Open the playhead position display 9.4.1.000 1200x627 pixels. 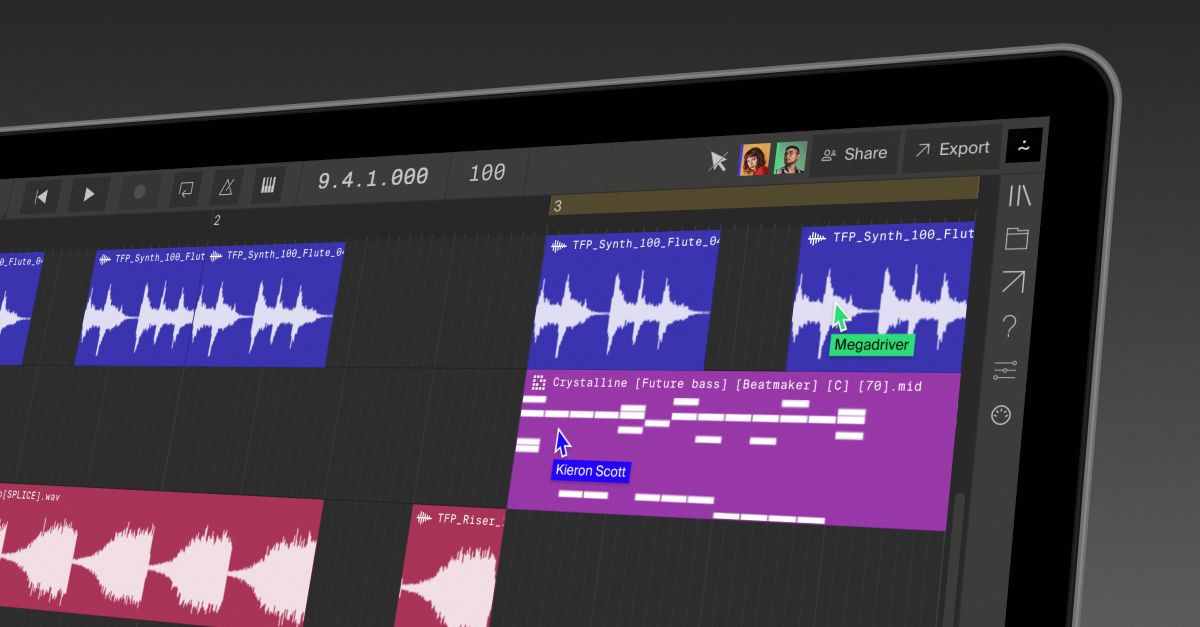click(x=375, y=177)
